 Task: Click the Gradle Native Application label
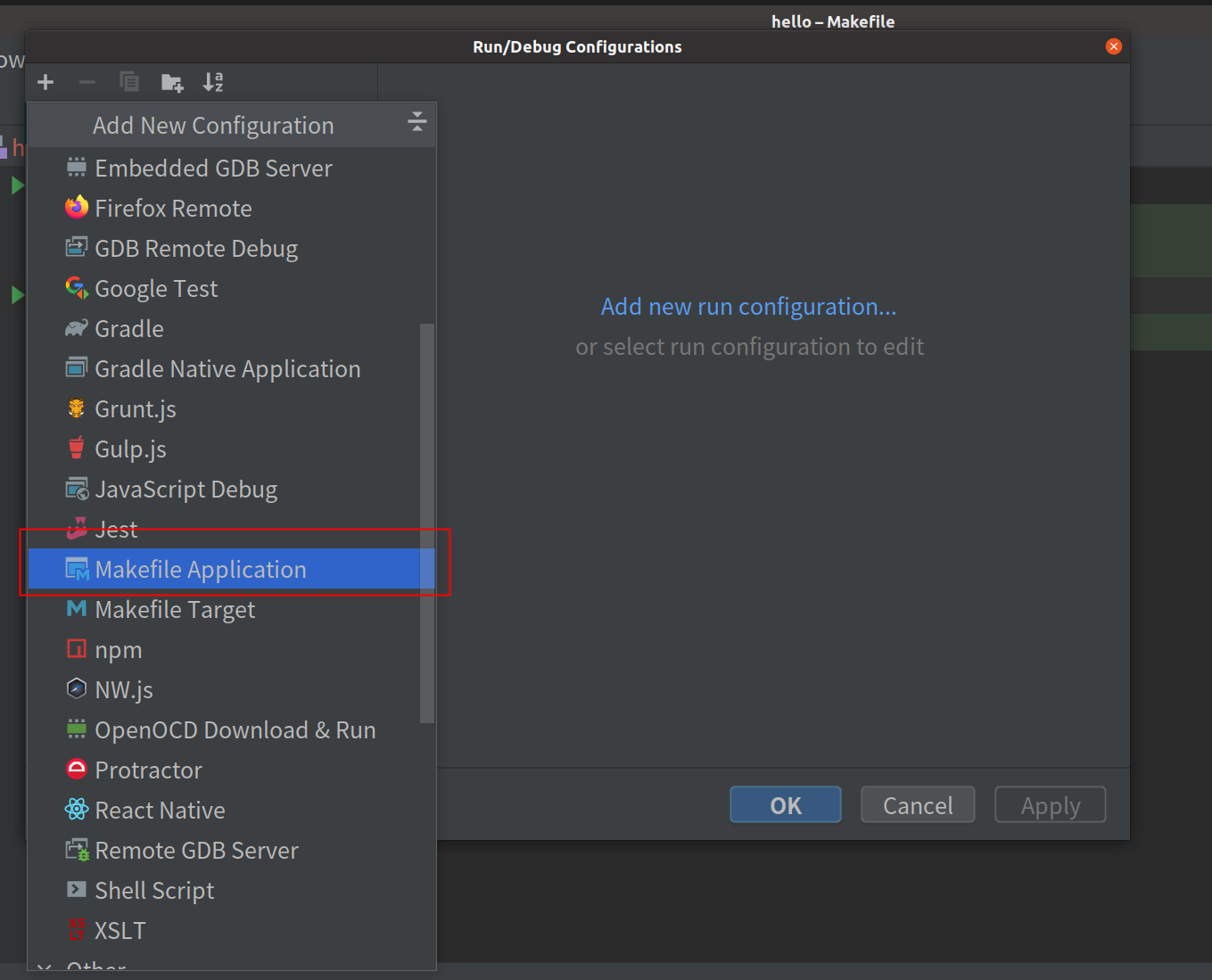coord(227,369)
